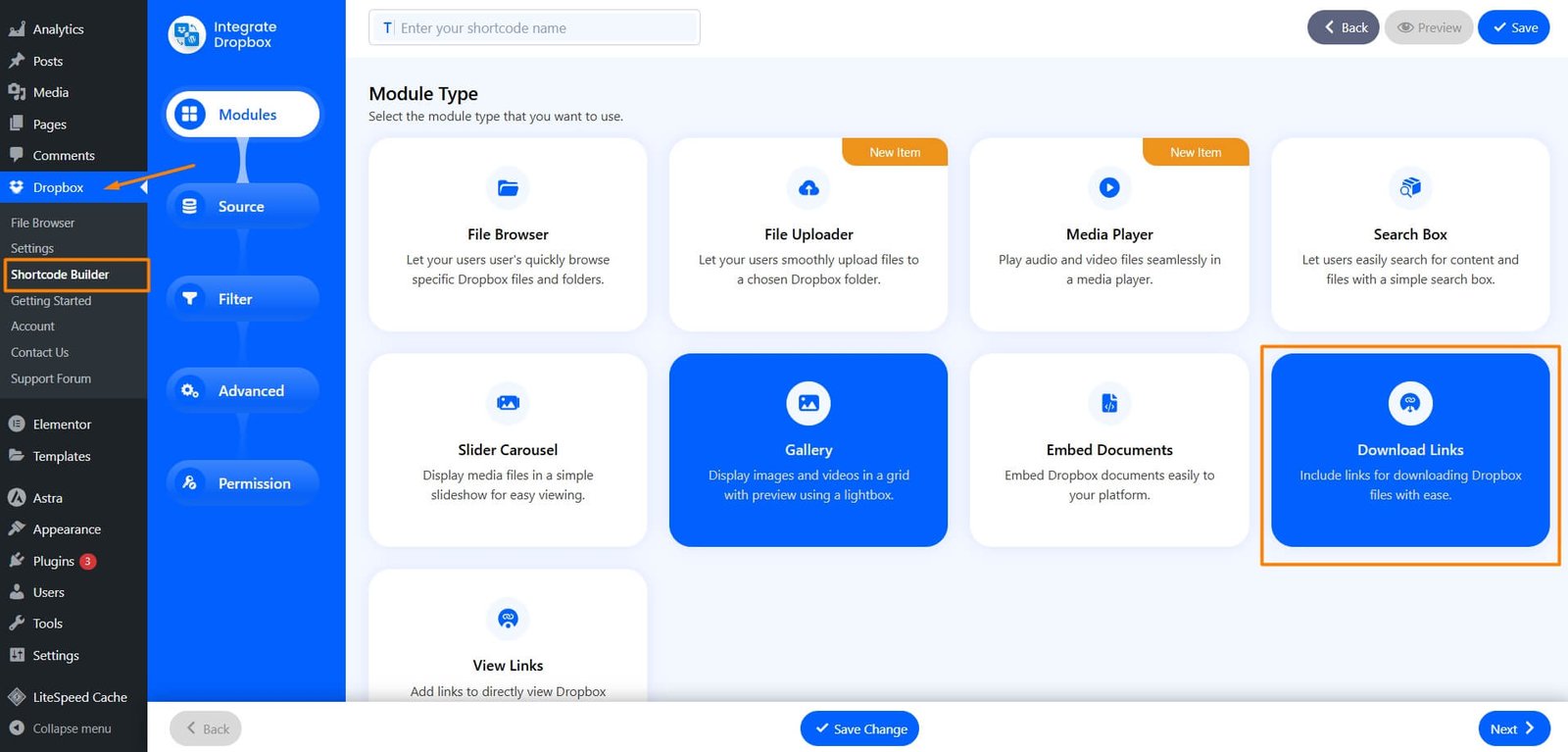Click the bottom-left Back button
Viewport: 1568px width, 752px height.
point(206,728)
